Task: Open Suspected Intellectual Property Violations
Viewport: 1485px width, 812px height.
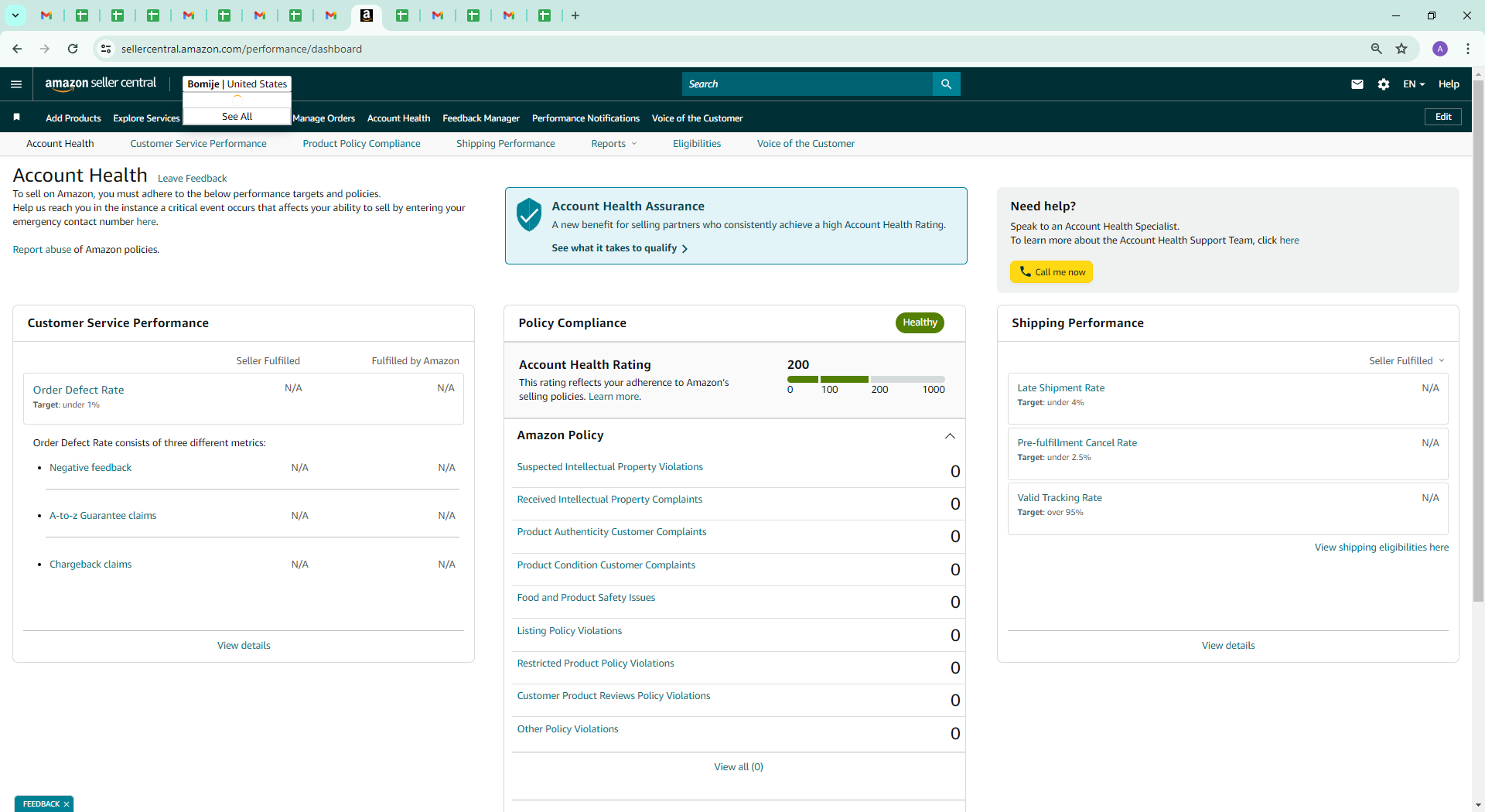Action: [609, 467]
